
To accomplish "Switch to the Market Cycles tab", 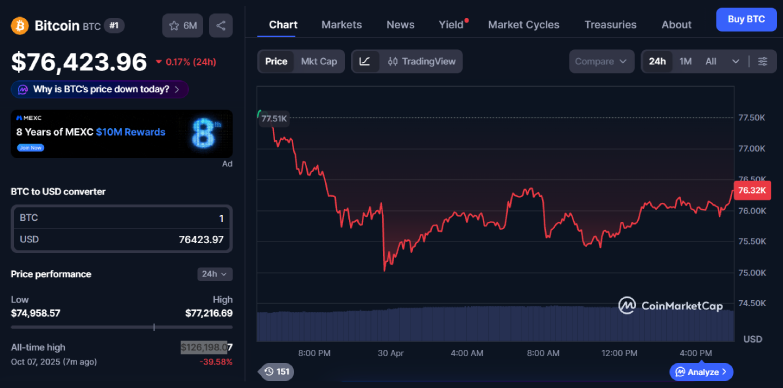I will pos(524,24).
